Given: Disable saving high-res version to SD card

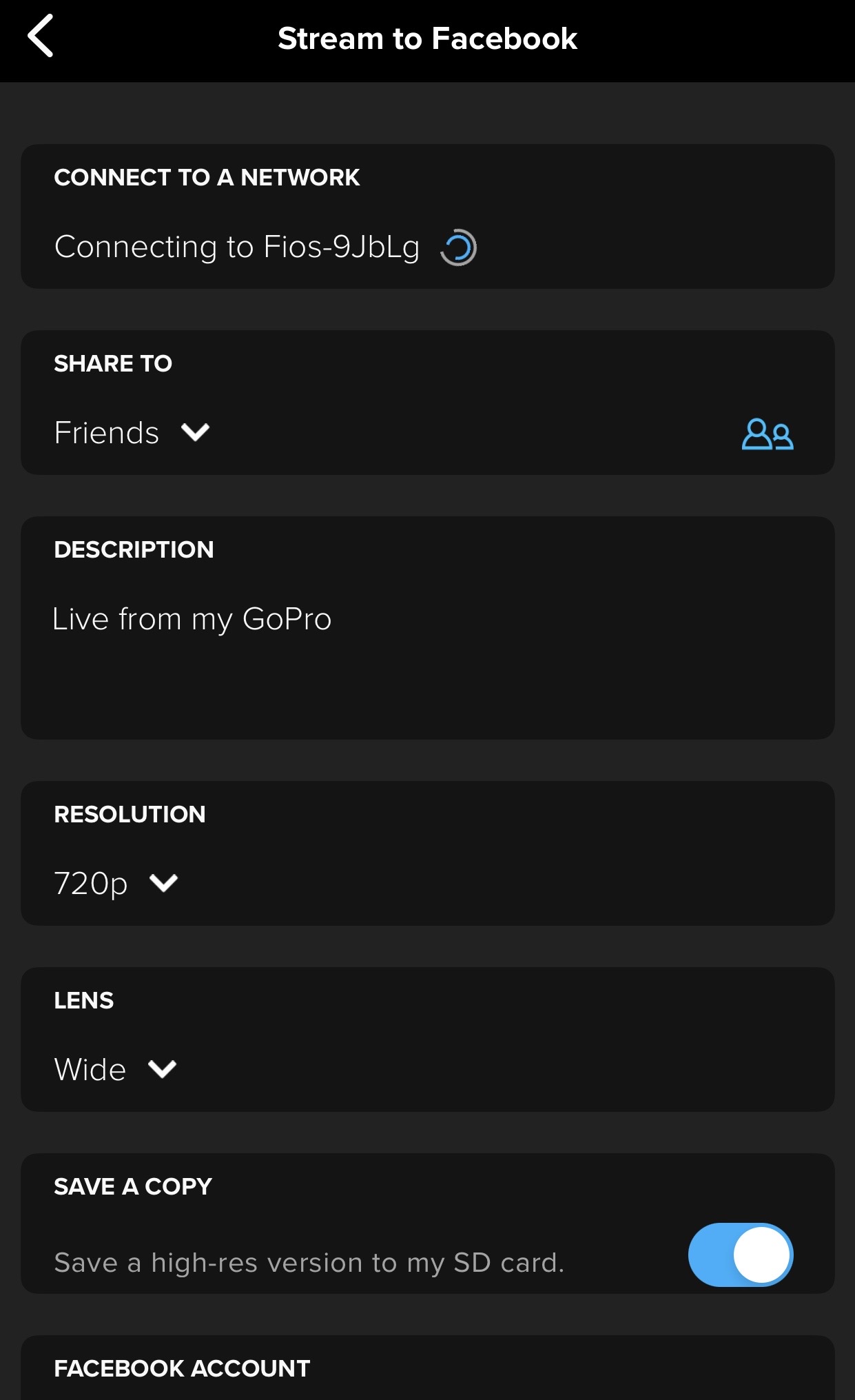Looking at the screenshot, I should tap(740, 1255).
